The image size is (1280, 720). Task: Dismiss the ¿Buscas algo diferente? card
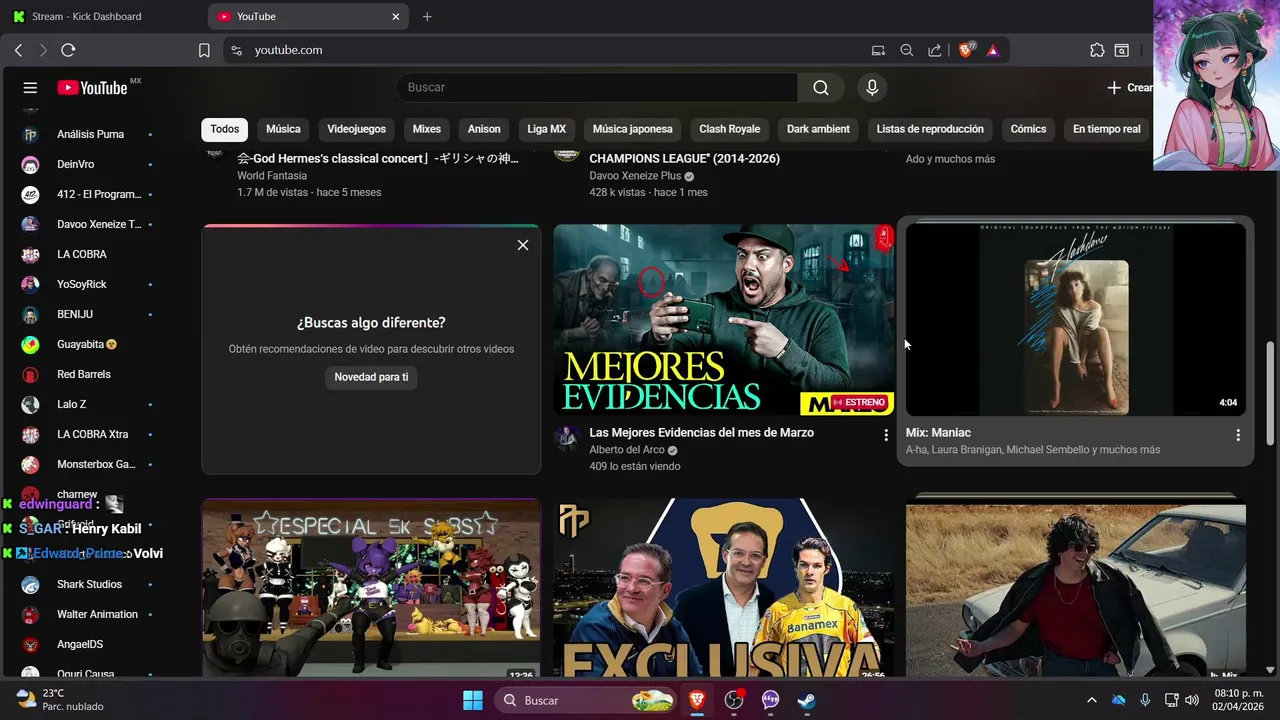coord(522,245)
